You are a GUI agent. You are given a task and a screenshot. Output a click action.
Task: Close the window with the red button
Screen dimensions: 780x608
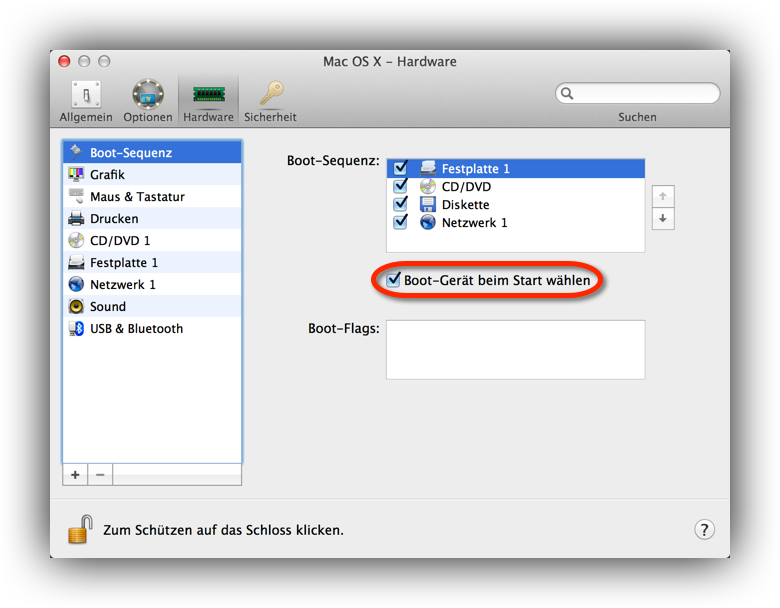[64, 61]
